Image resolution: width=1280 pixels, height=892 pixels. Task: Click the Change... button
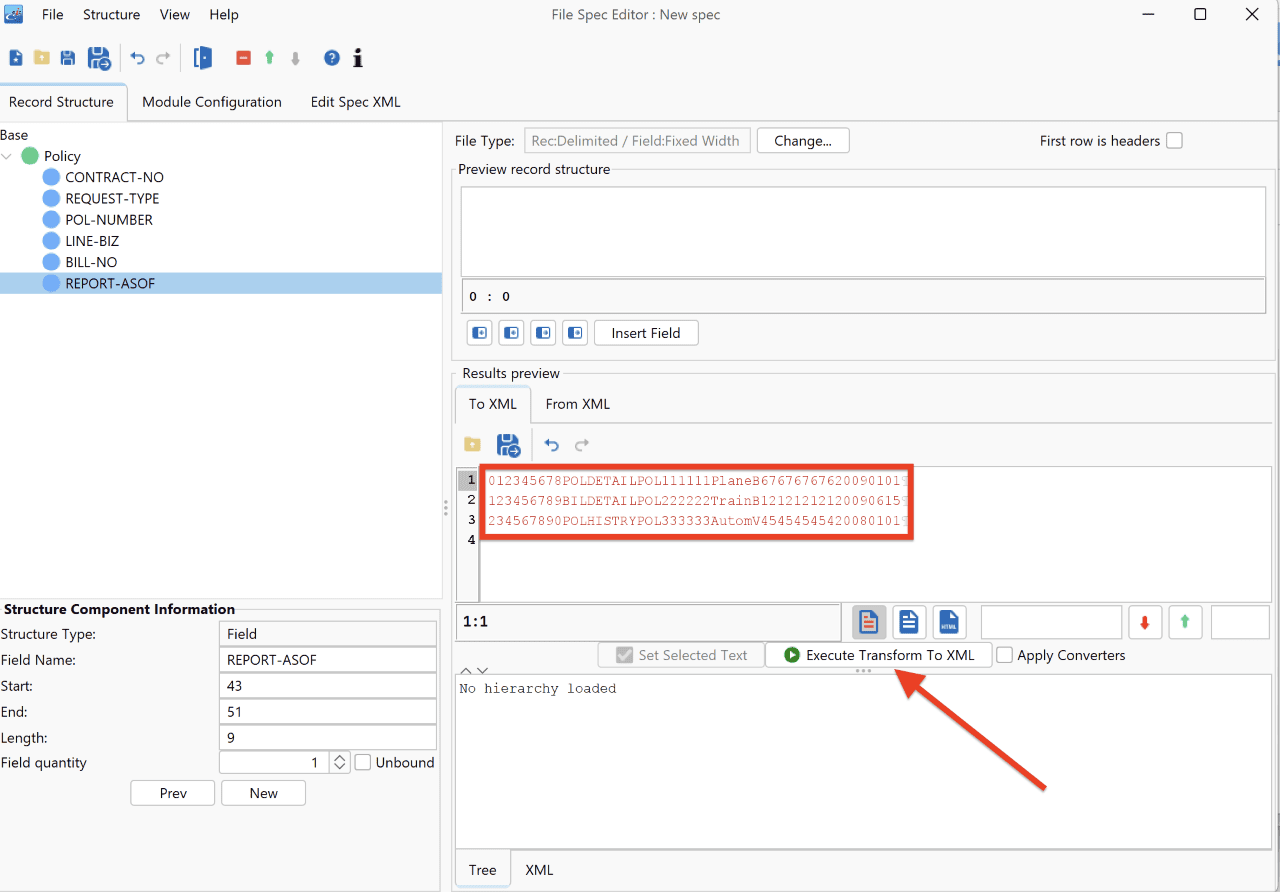pos(803,141)
